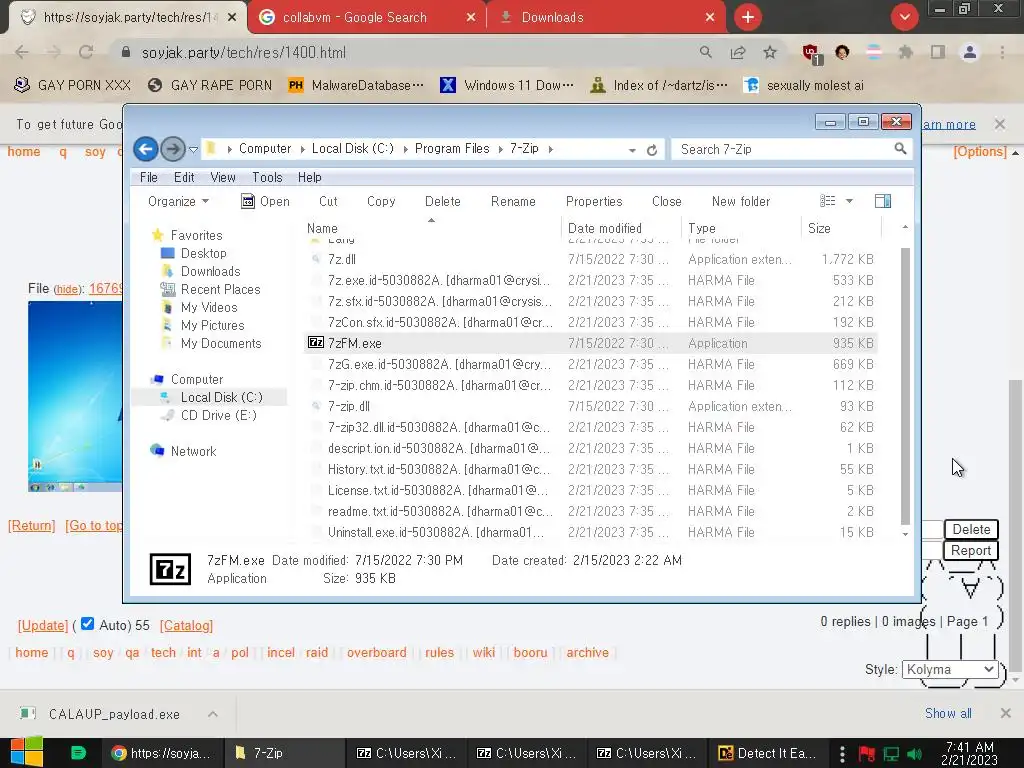
Task: Select Local Disk (C:) in navigation pane
Action: tap(221, 397)
